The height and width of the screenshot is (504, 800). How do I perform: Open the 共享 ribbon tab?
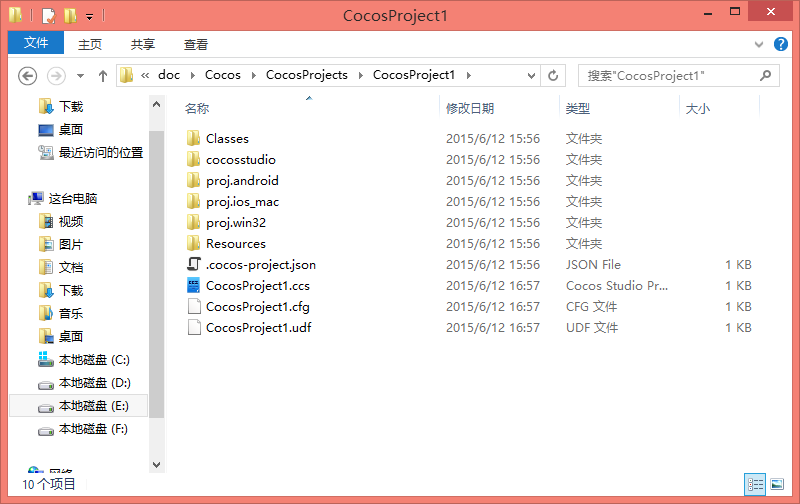click(x=143, y=44)
